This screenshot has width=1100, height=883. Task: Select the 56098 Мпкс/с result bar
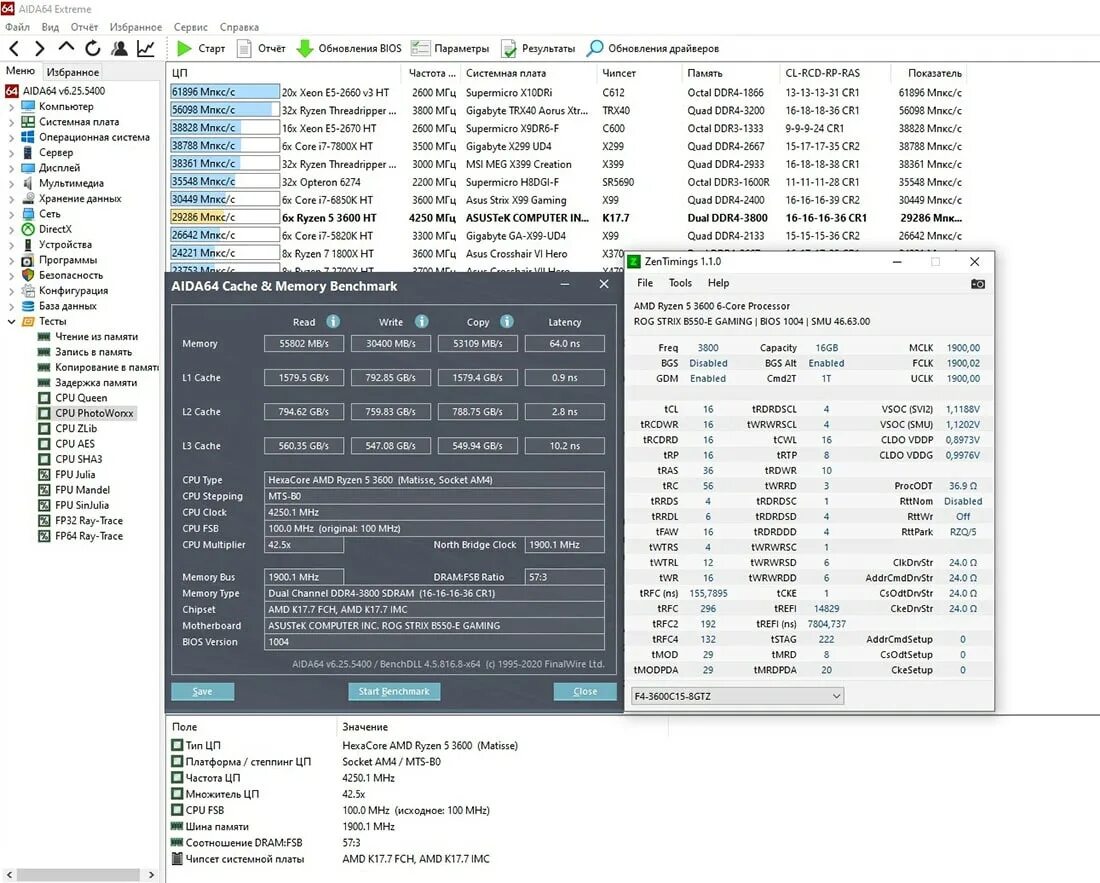coord(224,109)
